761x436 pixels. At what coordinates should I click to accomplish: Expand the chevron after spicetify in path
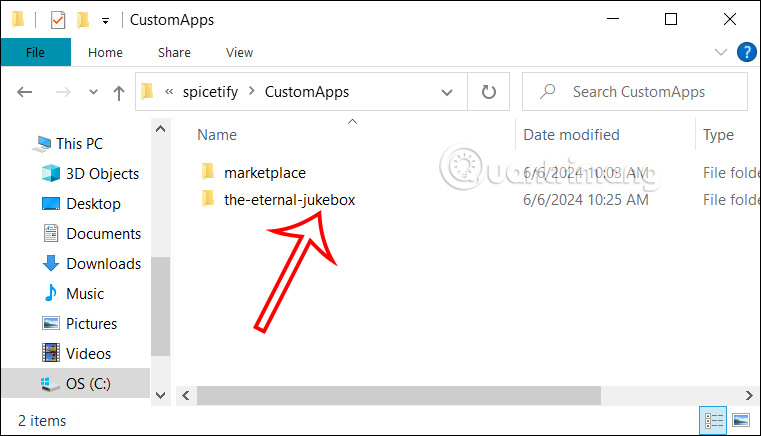click(x=251, y=91)
